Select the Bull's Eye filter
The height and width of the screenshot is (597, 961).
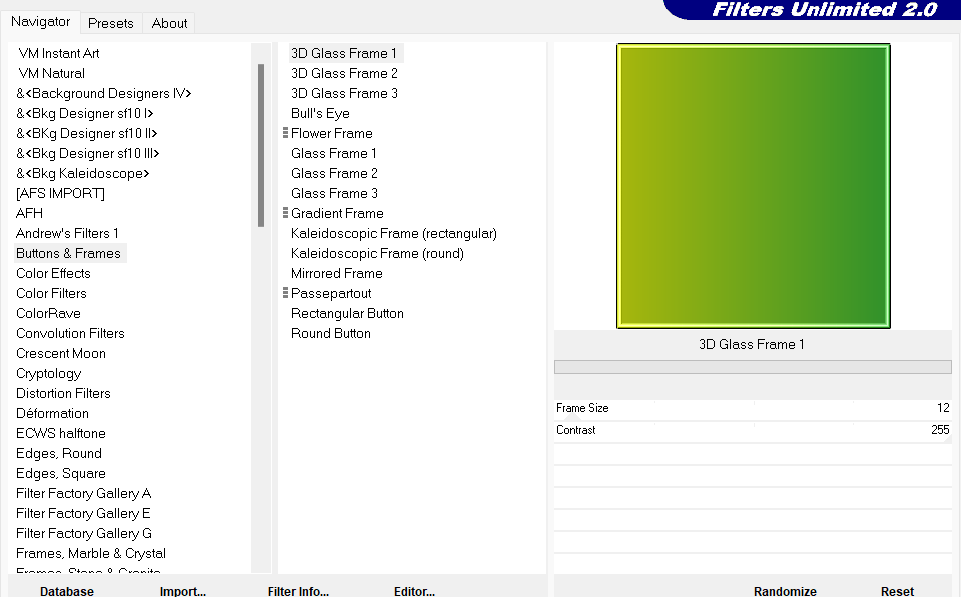320,113
